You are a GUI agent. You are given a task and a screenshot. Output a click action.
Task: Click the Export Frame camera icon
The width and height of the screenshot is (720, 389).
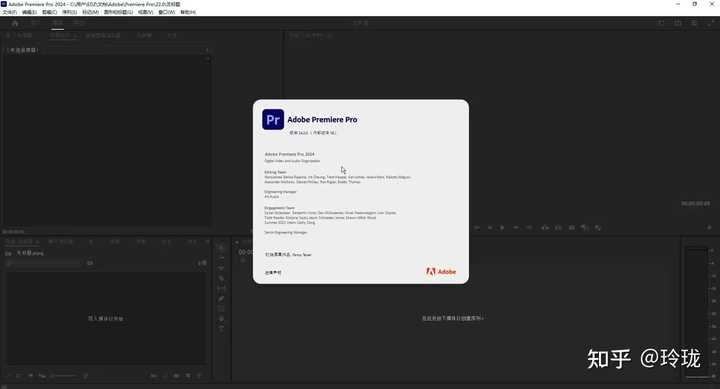coord(572,228)
